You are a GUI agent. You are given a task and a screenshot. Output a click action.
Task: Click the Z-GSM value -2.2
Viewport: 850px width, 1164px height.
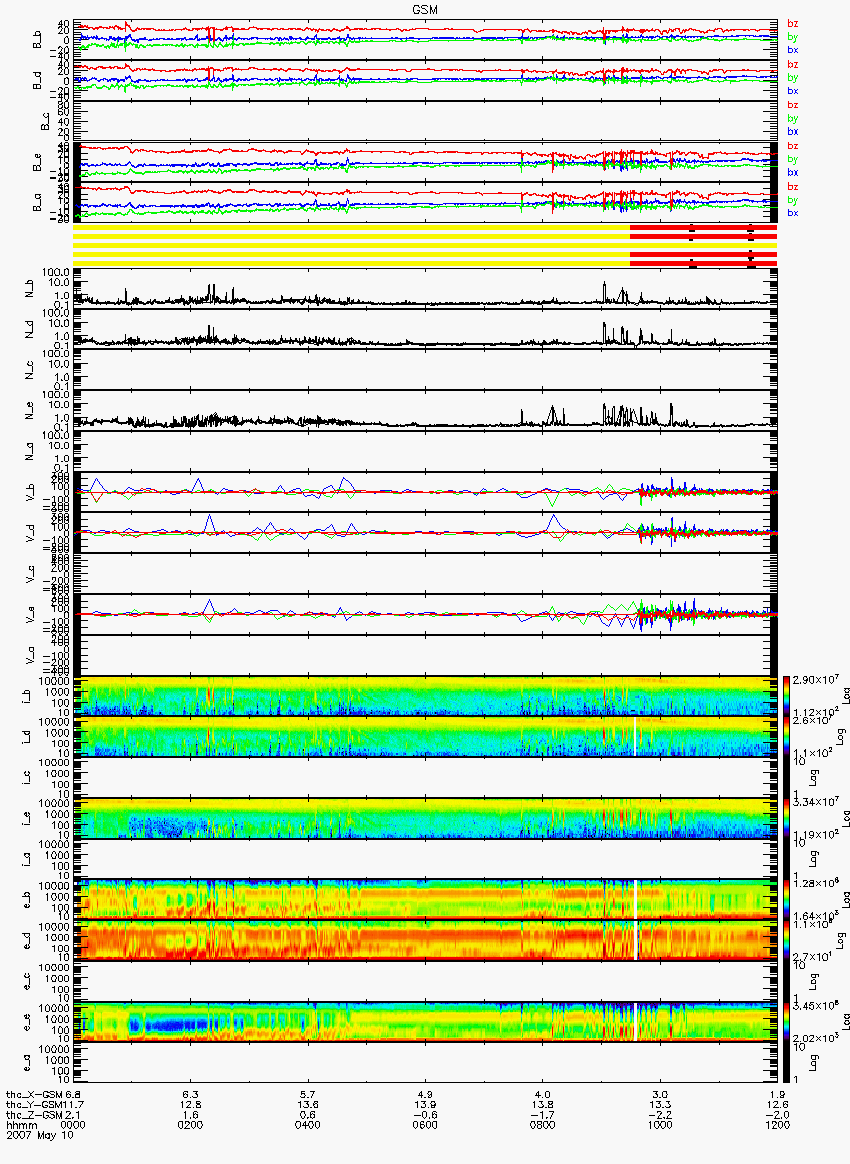tap(660, 1115)
